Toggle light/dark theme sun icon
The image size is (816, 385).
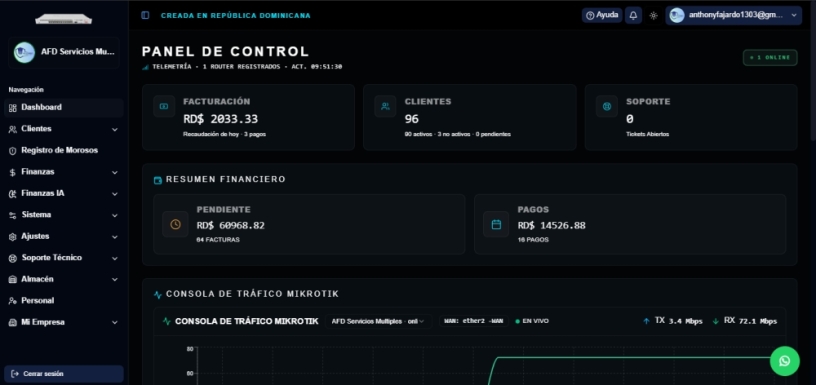654,16
